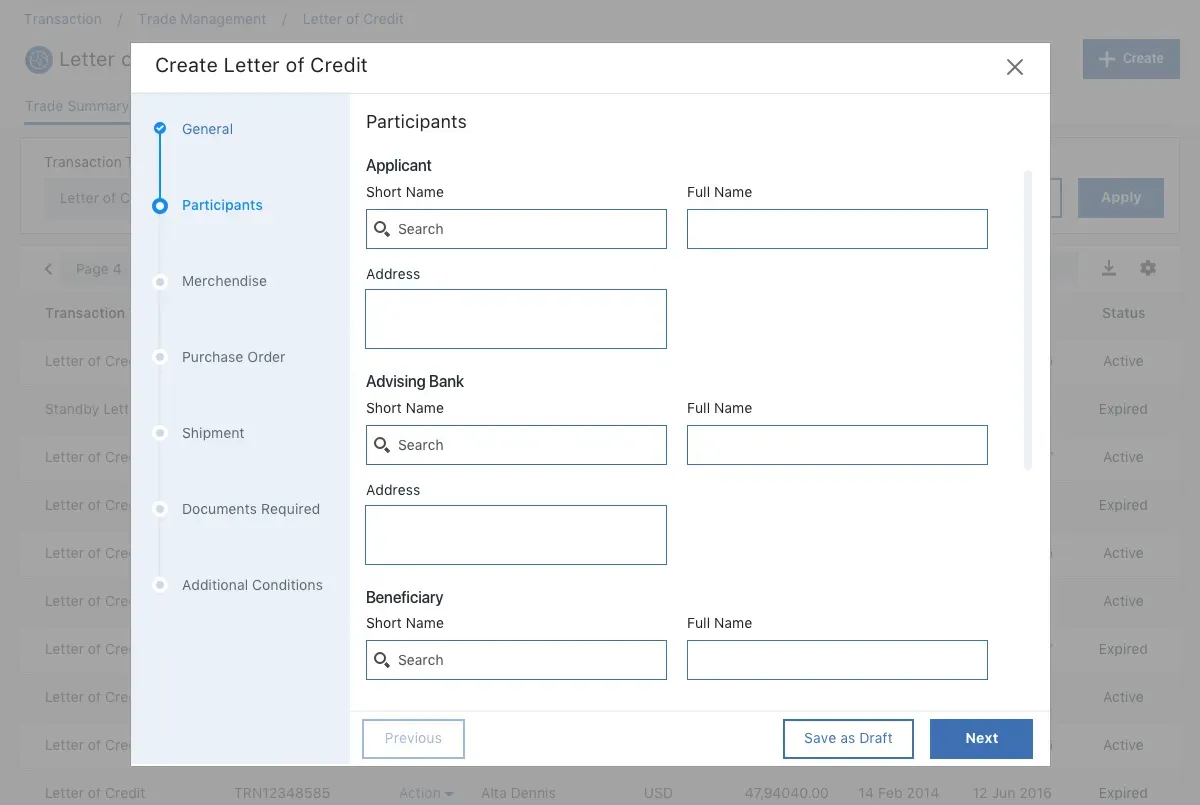Click the Applicant Full Name input field

point(837,229)
